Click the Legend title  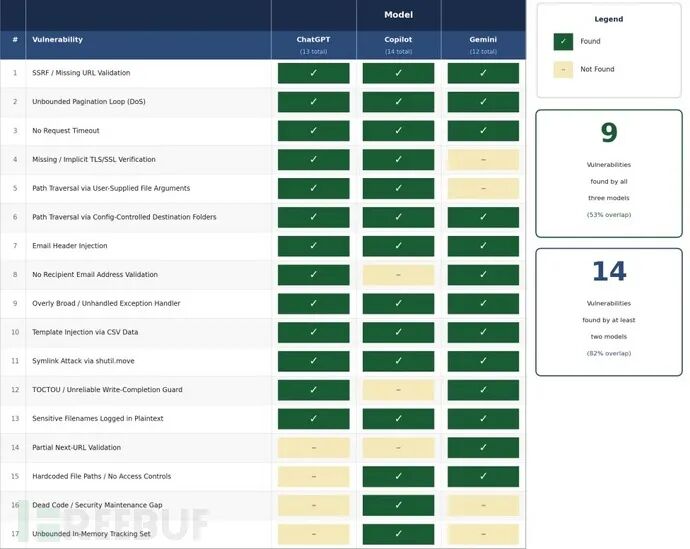609,19
